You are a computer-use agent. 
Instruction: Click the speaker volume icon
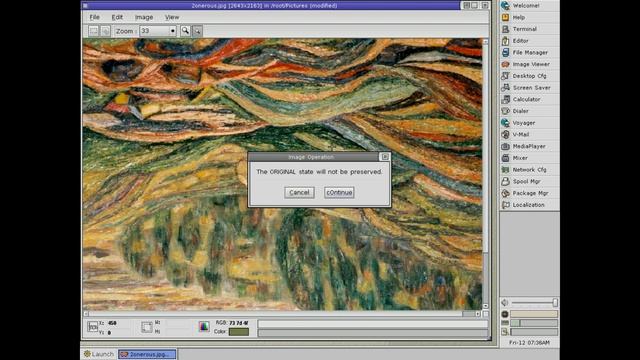coord(505,302)
